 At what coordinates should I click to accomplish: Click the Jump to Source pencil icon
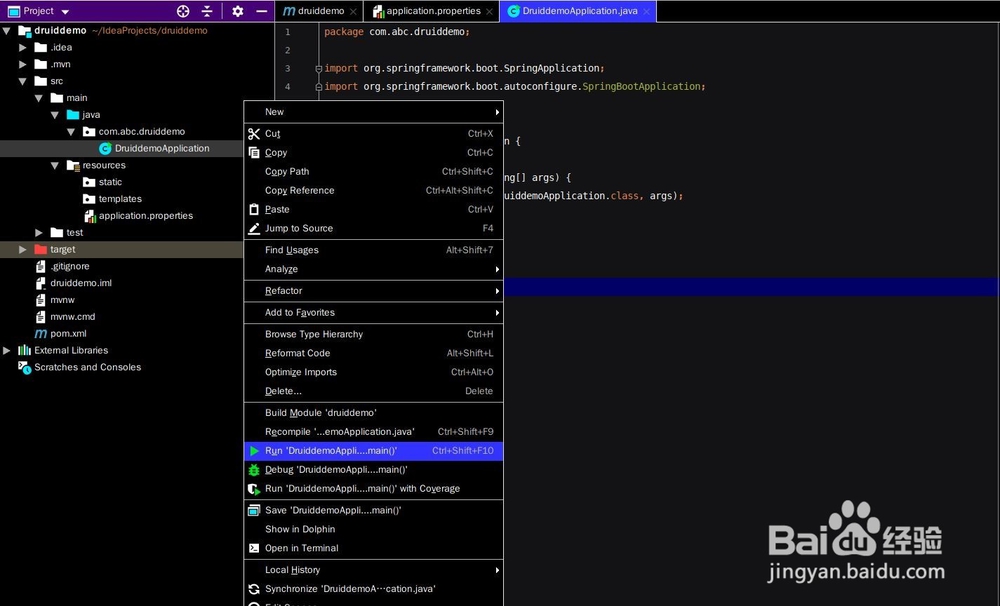[x=254, y=228]
